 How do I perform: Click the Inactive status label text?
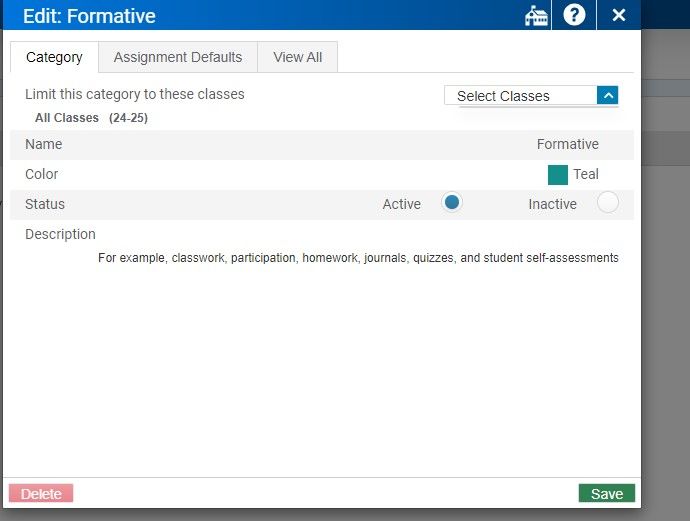pos(552,204)
